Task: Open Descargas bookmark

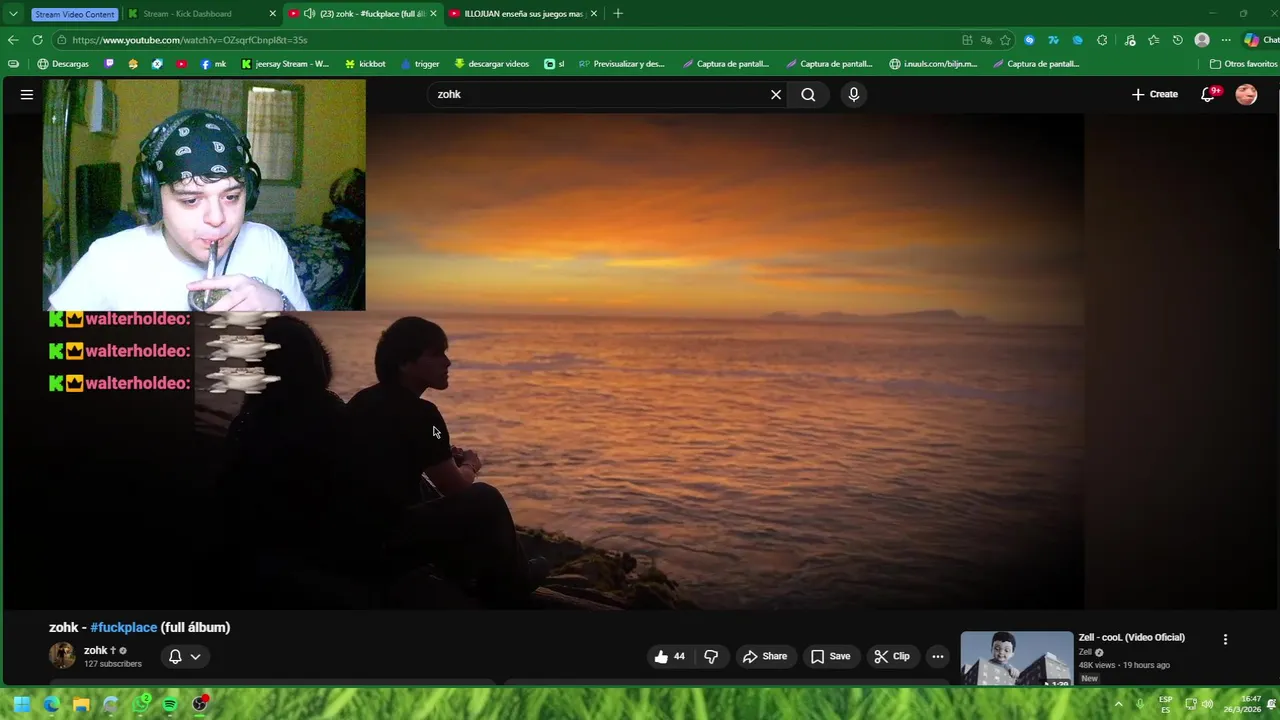Action: coord(63,64)
